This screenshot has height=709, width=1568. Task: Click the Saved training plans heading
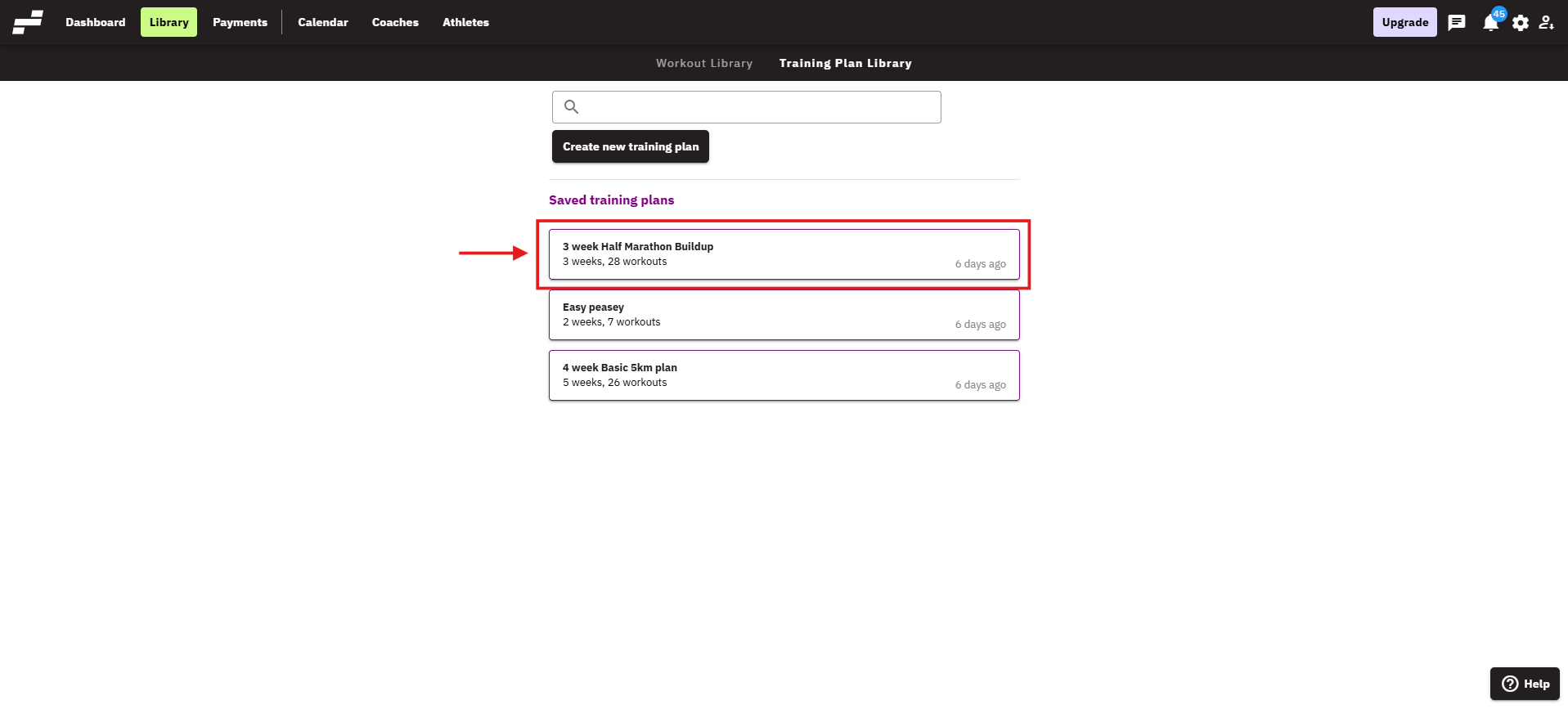pyautogui.click(x=611, y=200)
